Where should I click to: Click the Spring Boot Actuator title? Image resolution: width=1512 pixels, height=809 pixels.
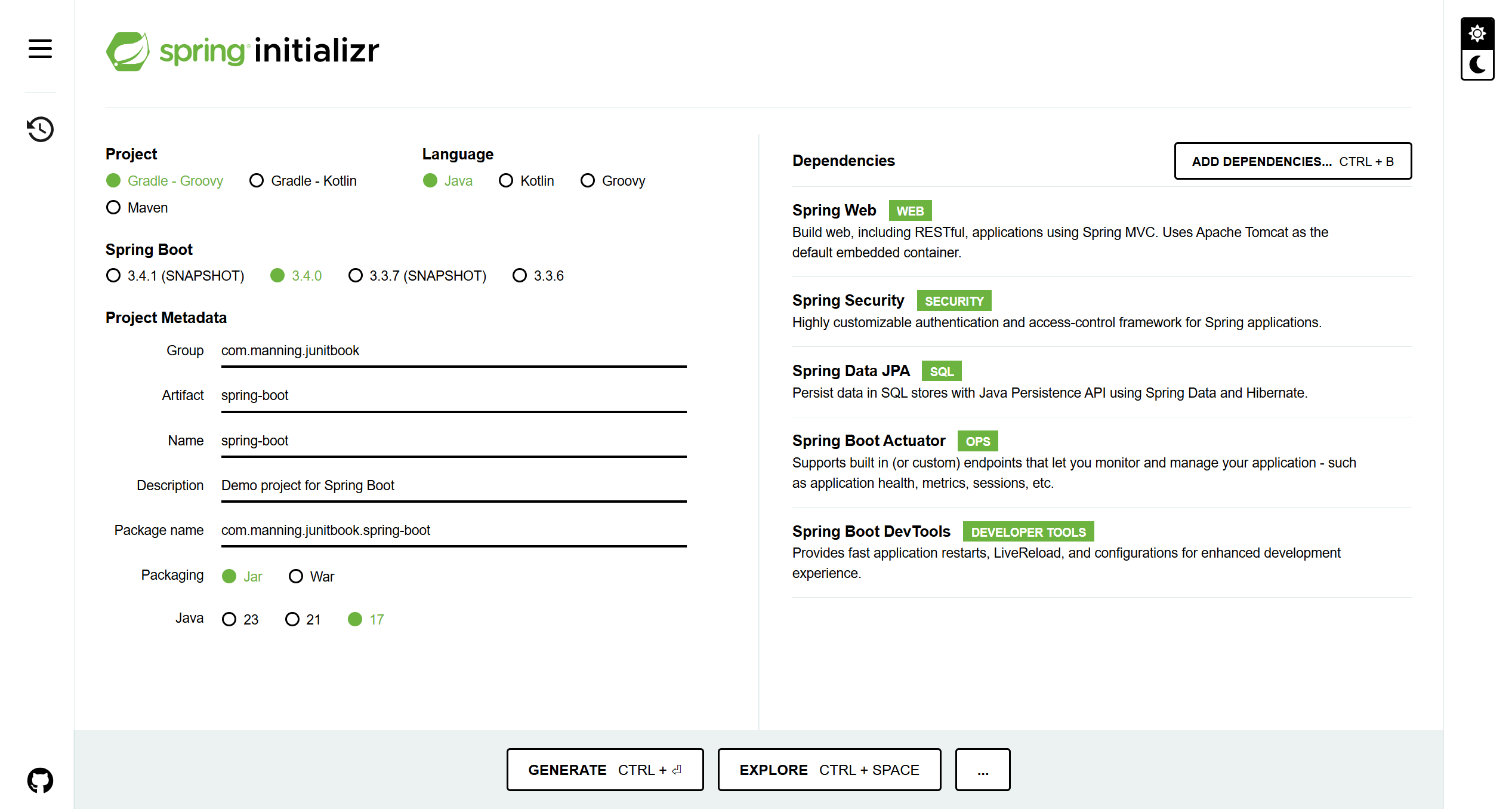point(869,441)
